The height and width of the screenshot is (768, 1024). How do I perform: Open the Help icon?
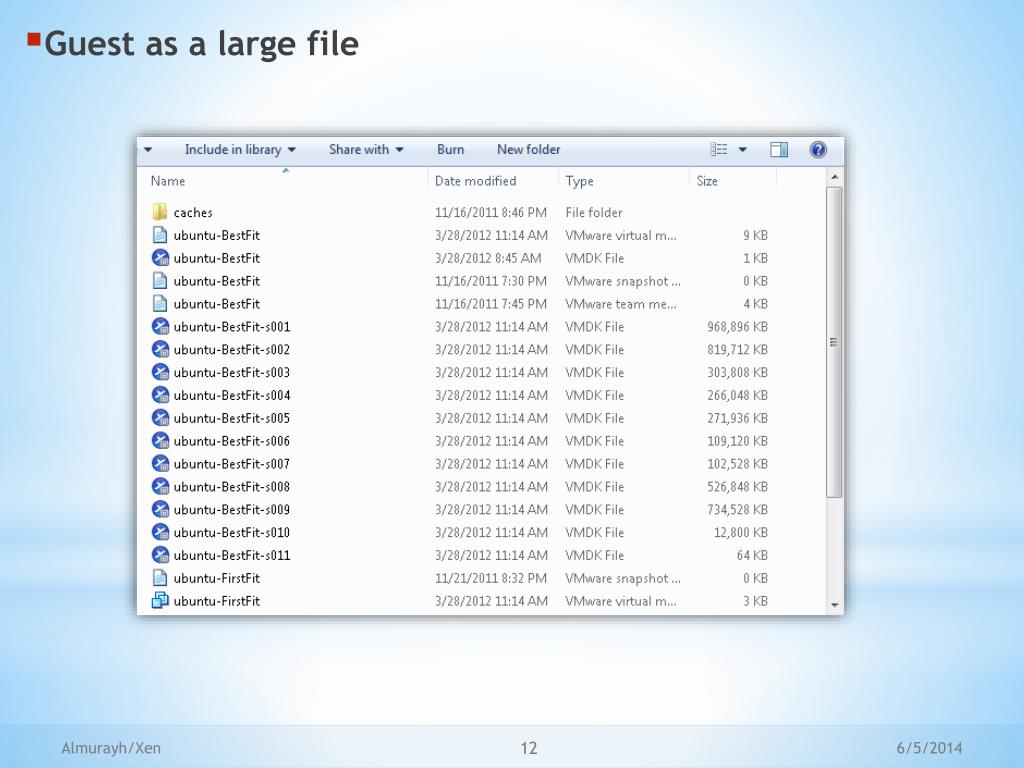click(818, 150)
